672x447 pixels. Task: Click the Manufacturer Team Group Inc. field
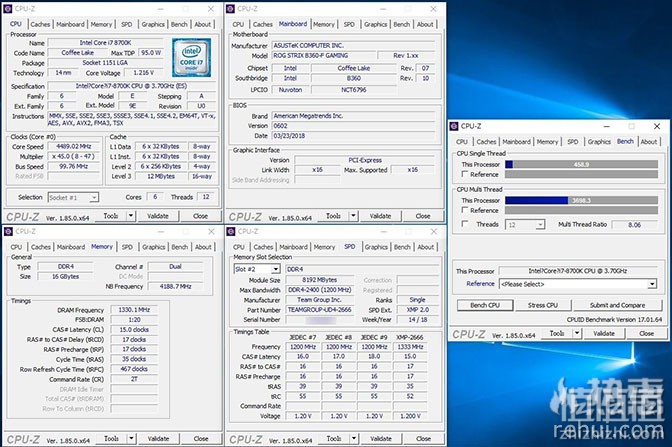coord(320,300)
